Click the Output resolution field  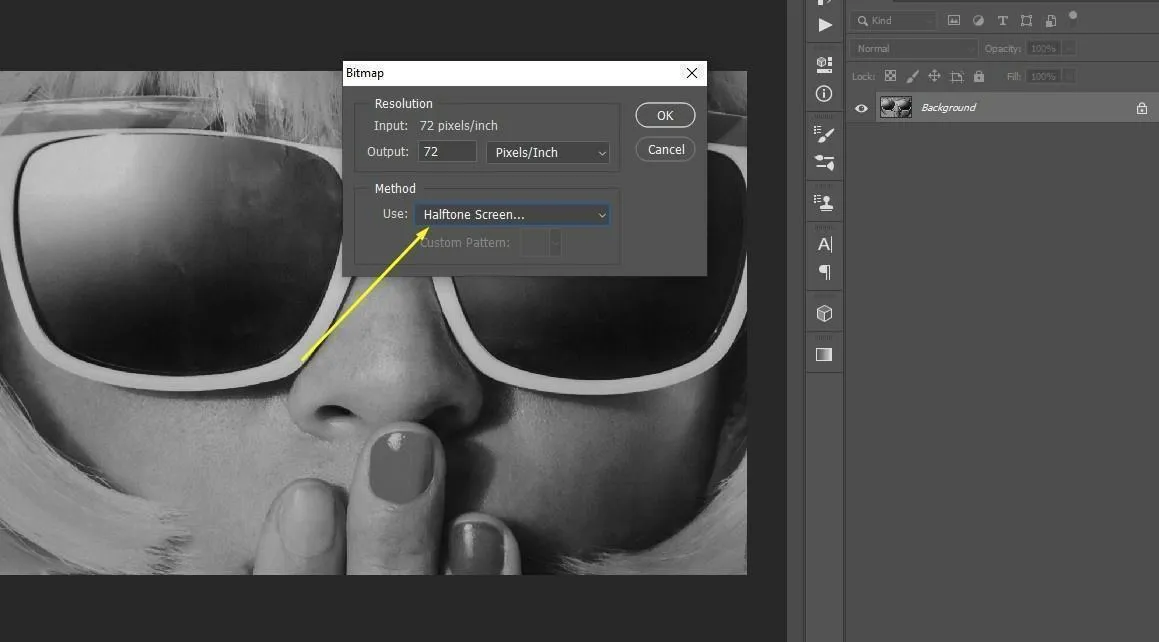pos(446,152)
